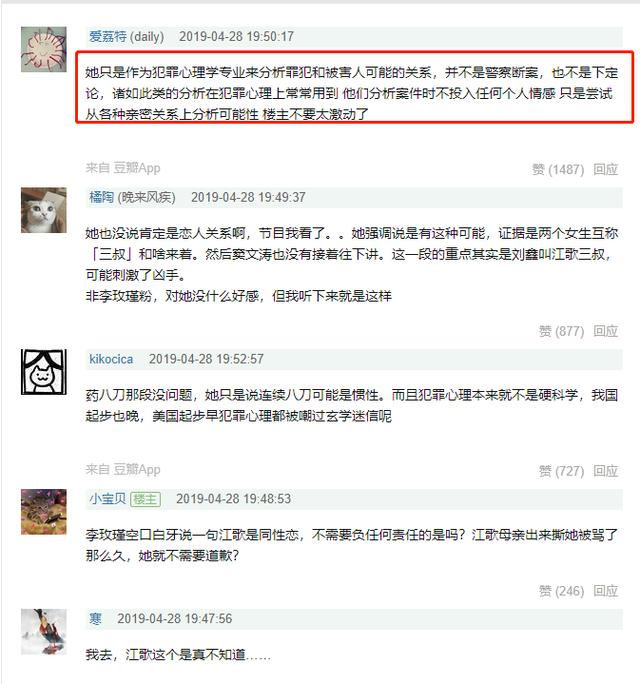Visit 寒 user profile link
Screen dimensions: 640x684
(96, 619)
